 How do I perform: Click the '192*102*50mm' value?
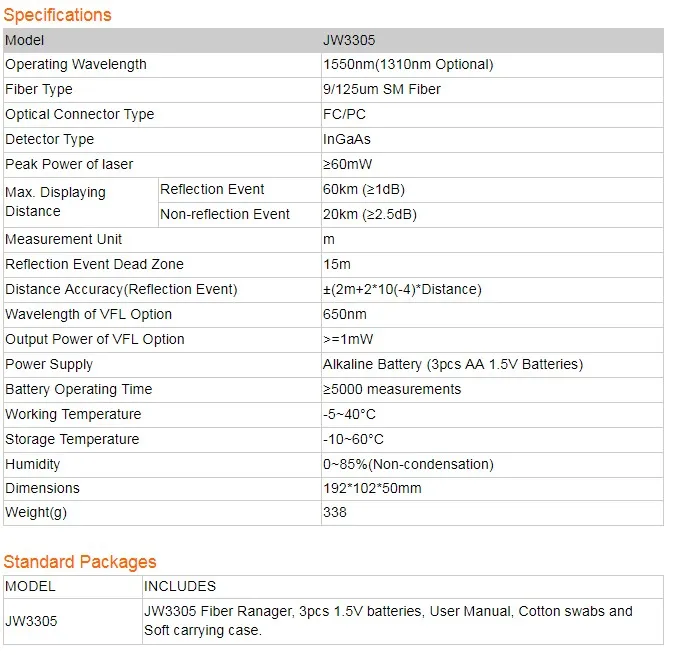pyautogui.click(x=372, y=488)
